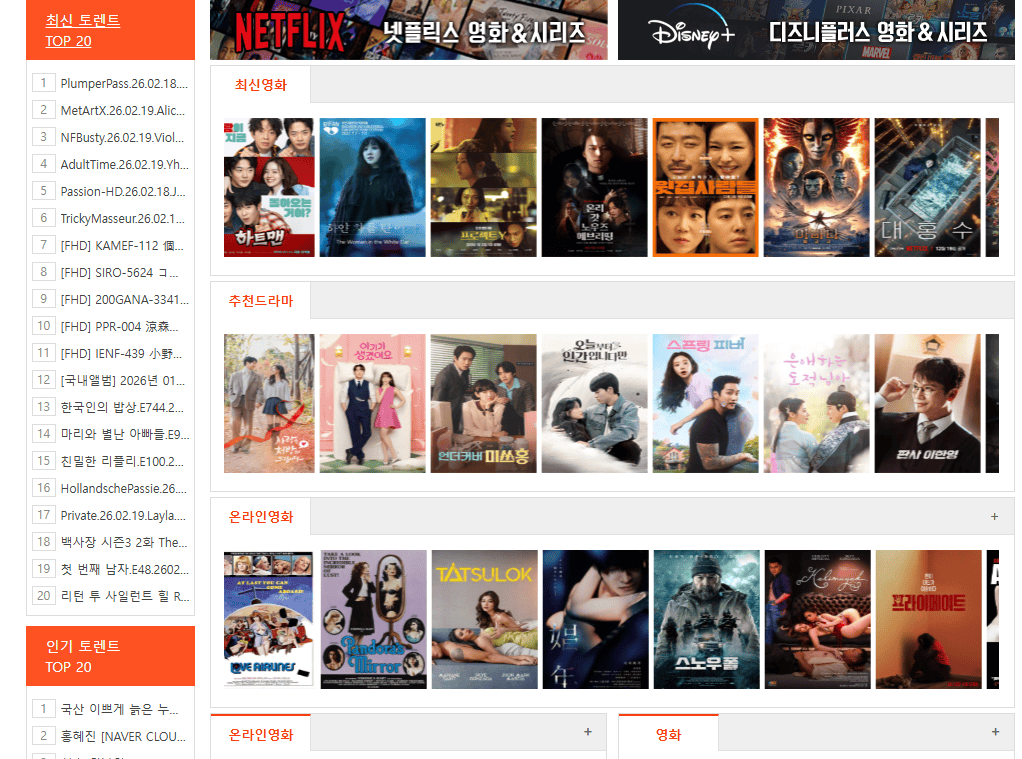Screen dimensions: 1022x759
Task: Open [FHD] PPR-004 torrent entry
Action: pyautogui.click(x=120, y=326)
